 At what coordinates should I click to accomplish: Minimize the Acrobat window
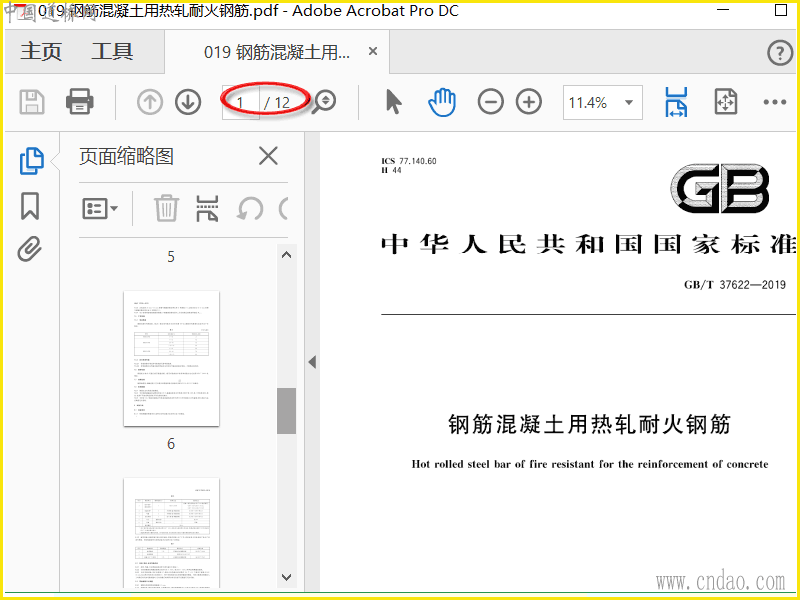723,10
